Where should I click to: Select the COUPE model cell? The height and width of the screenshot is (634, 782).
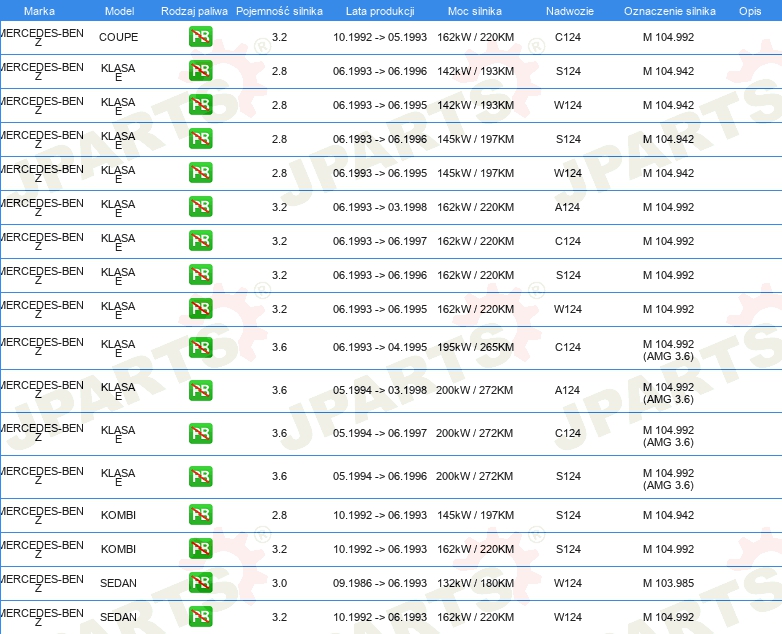coord(118,37)
